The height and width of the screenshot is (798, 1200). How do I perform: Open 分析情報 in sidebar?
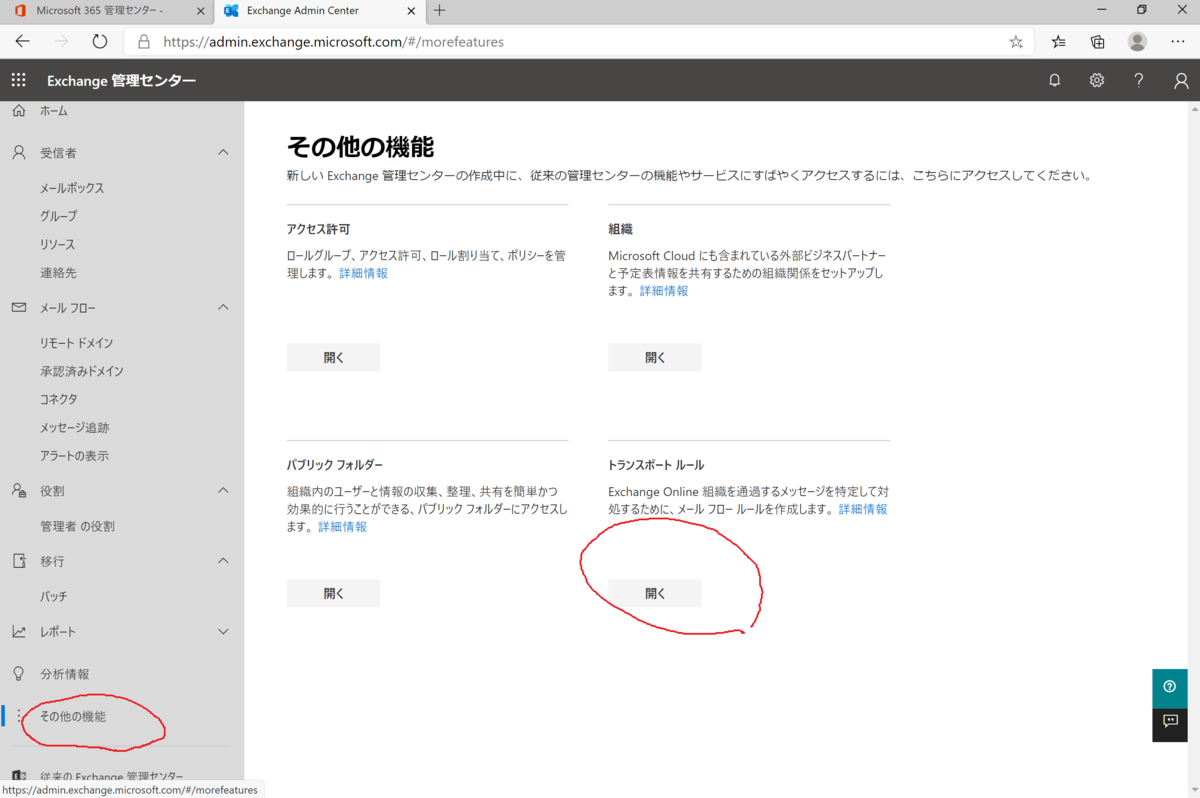pos(64,674)
